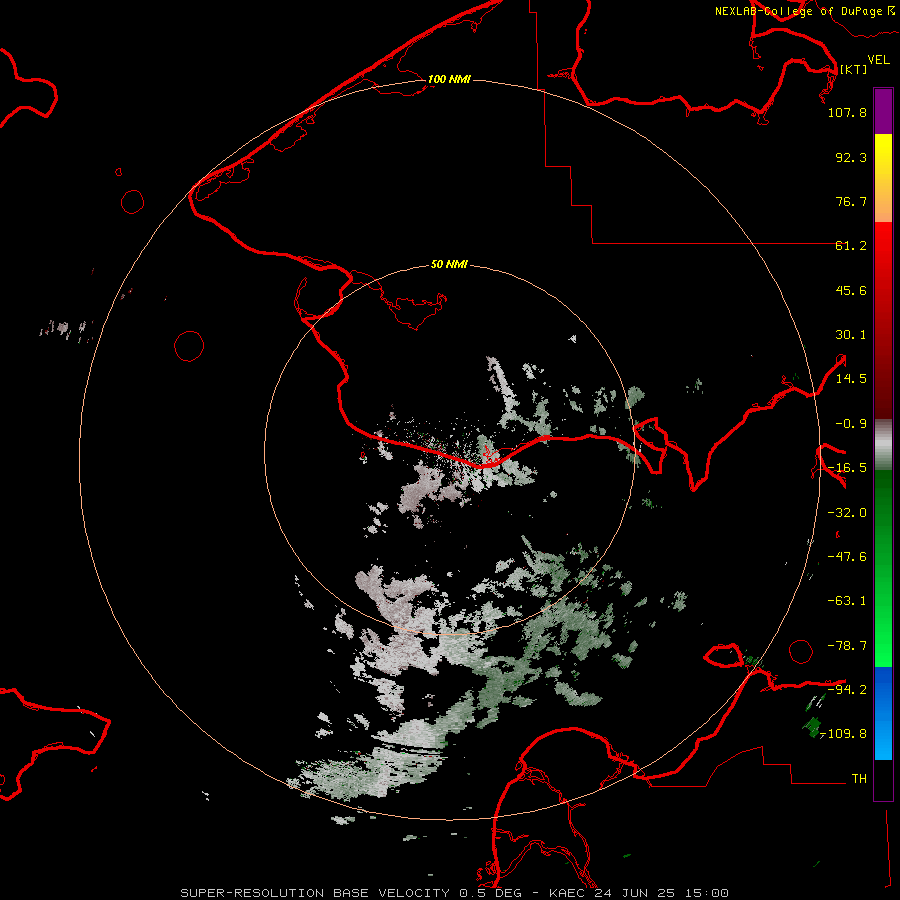Click the green segment of the velocity color bar
This screenshot has width=900, height=900.
click(883, 568)
